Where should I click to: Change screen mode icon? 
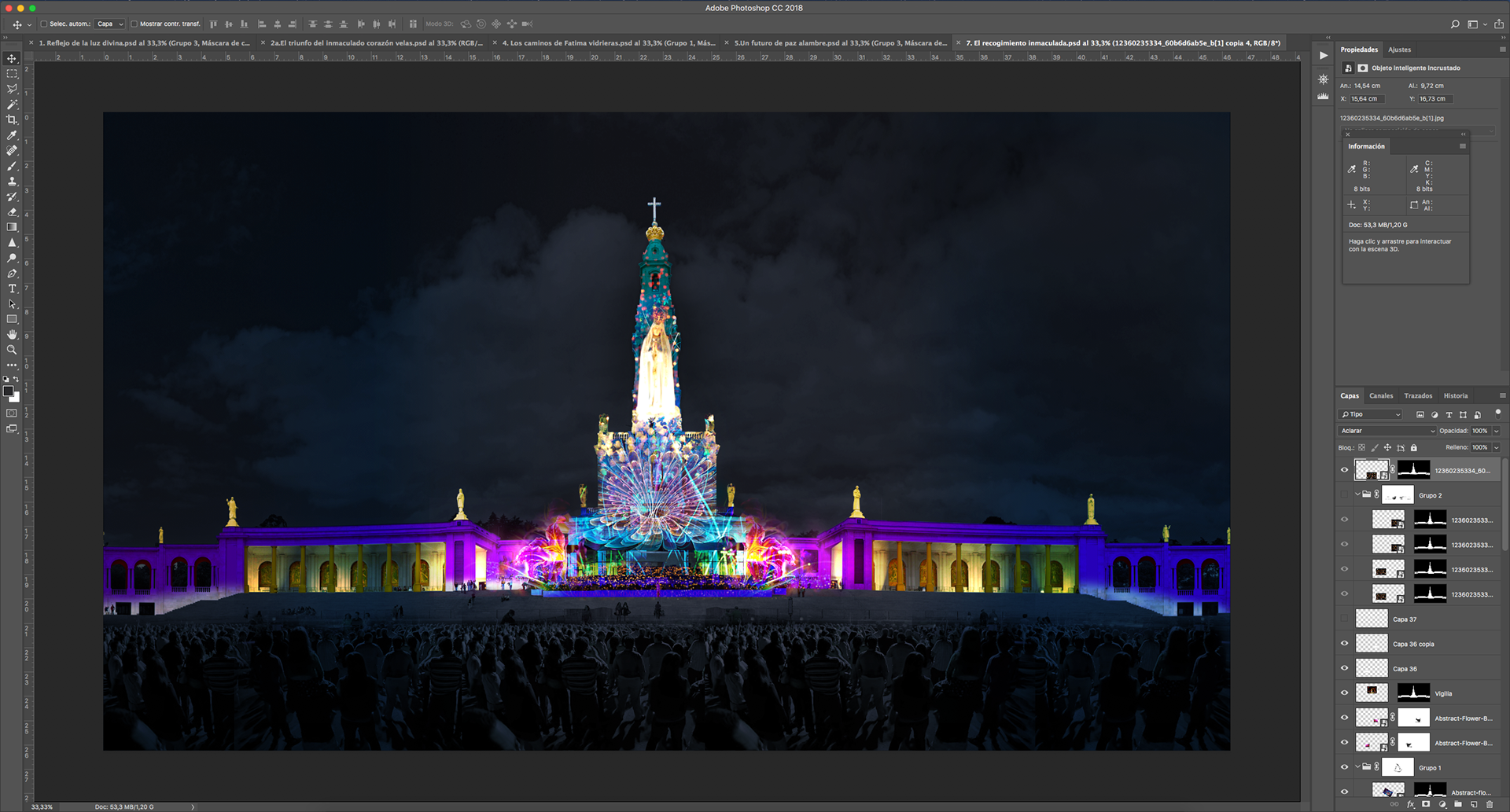[12, 429]
